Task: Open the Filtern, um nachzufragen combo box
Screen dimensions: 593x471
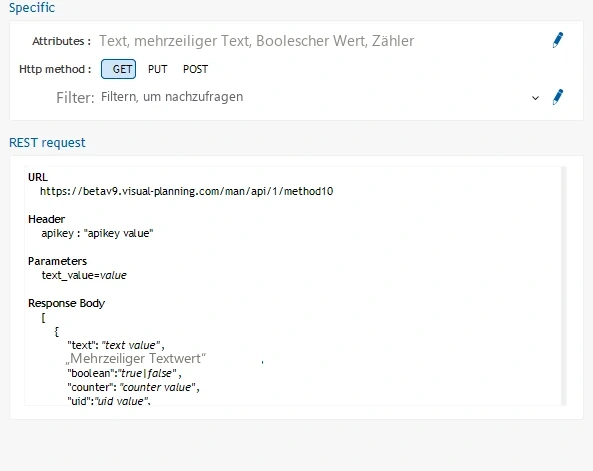Action: [320, 97]
